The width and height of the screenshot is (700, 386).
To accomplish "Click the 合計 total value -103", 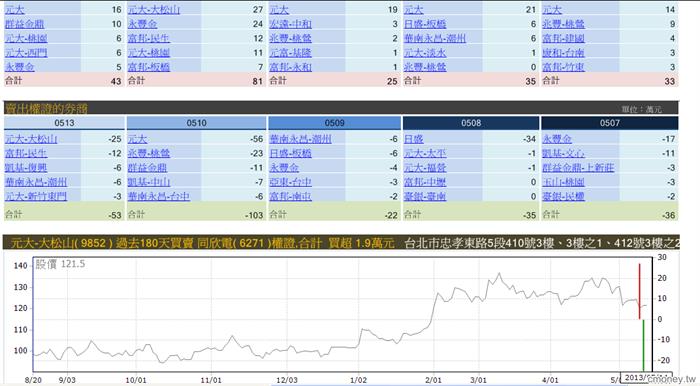I will click(254, 215).
